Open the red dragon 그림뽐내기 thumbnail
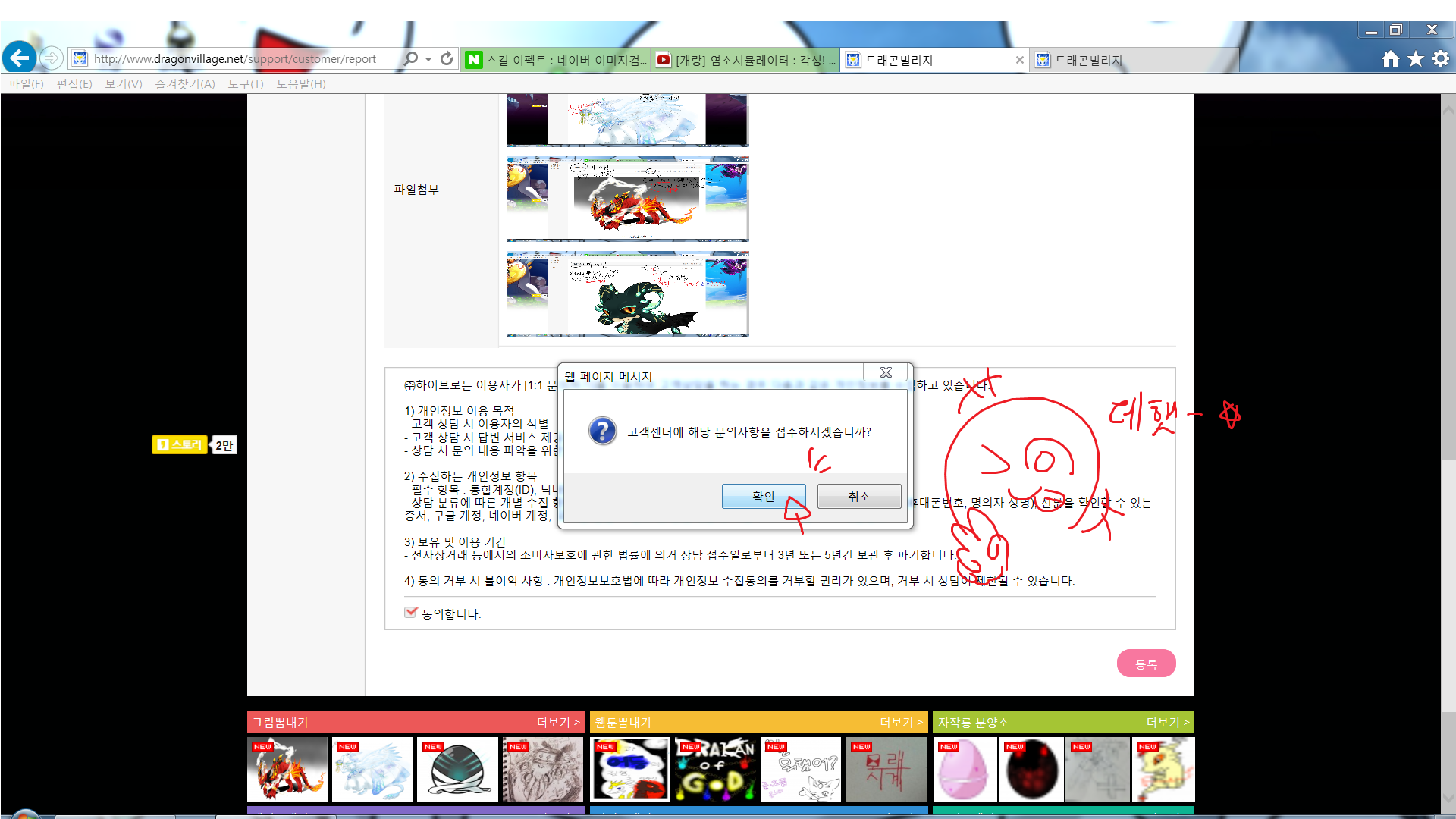Viewport: 1456px width, 819px height. (x=287, y=769)
